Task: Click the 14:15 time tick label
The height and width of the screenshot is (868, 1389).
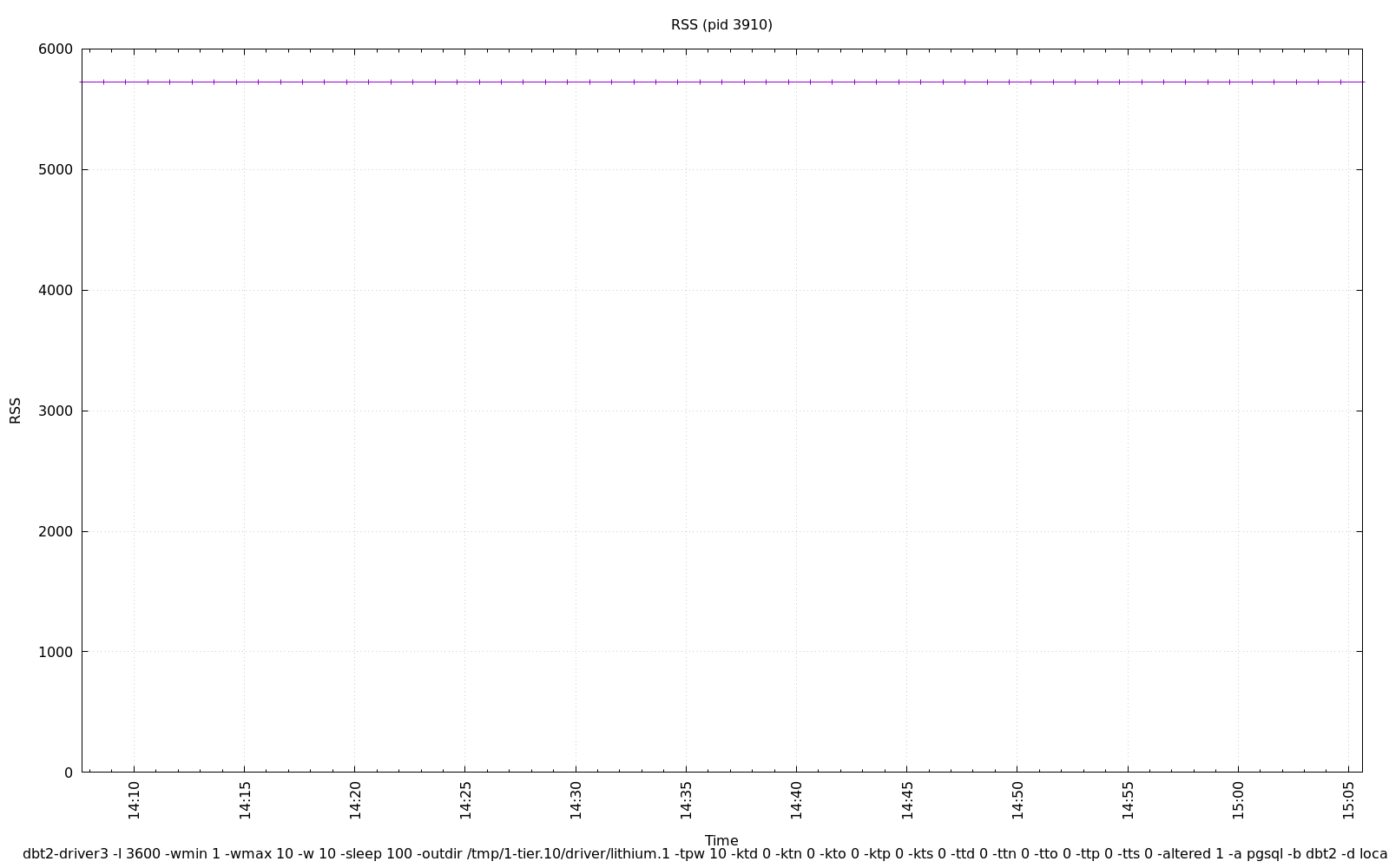Action: 245,799
